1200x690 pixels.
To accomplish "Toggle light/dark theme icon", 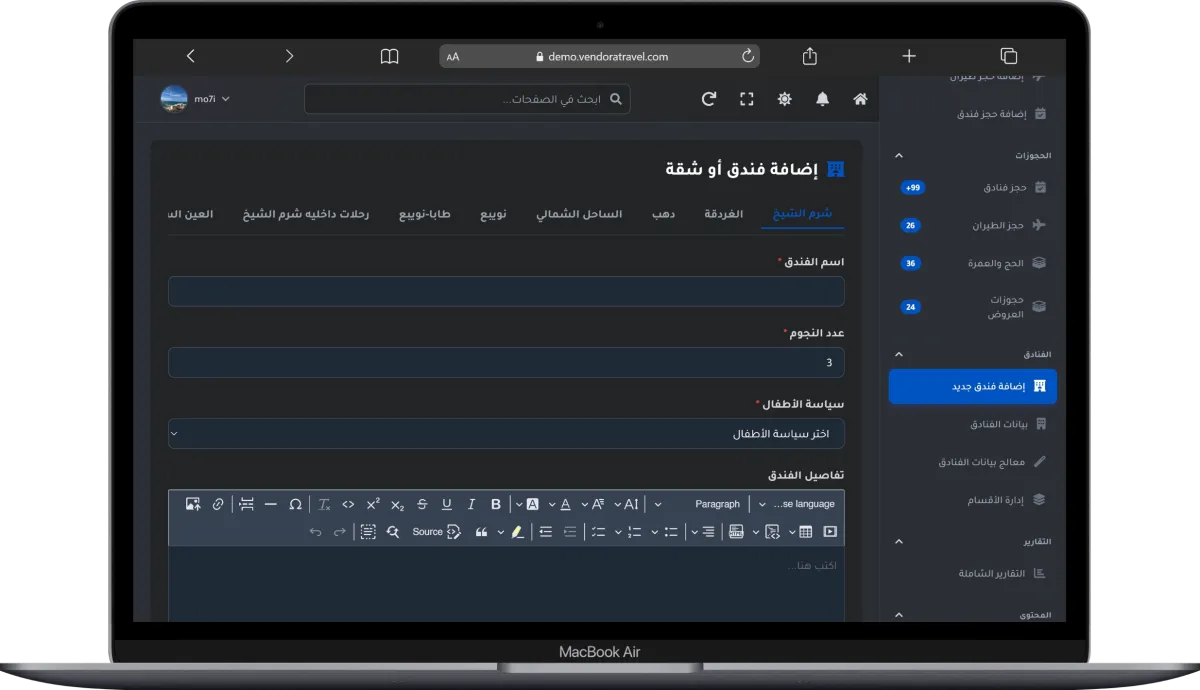I will tap(785, 99).
